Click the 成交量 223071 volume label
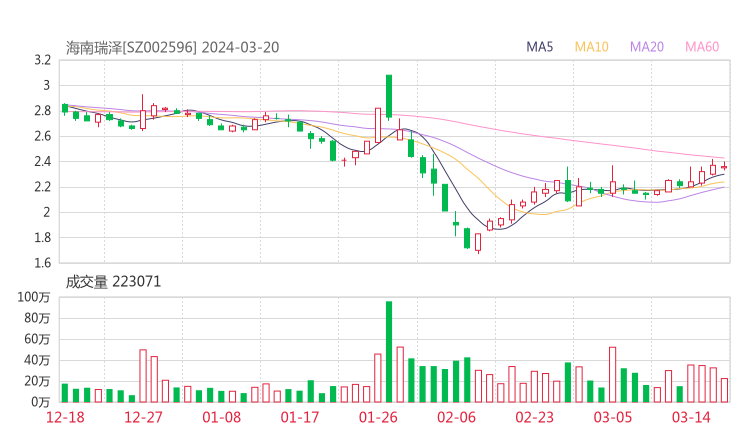740x440 pixels. coord(113,282)
